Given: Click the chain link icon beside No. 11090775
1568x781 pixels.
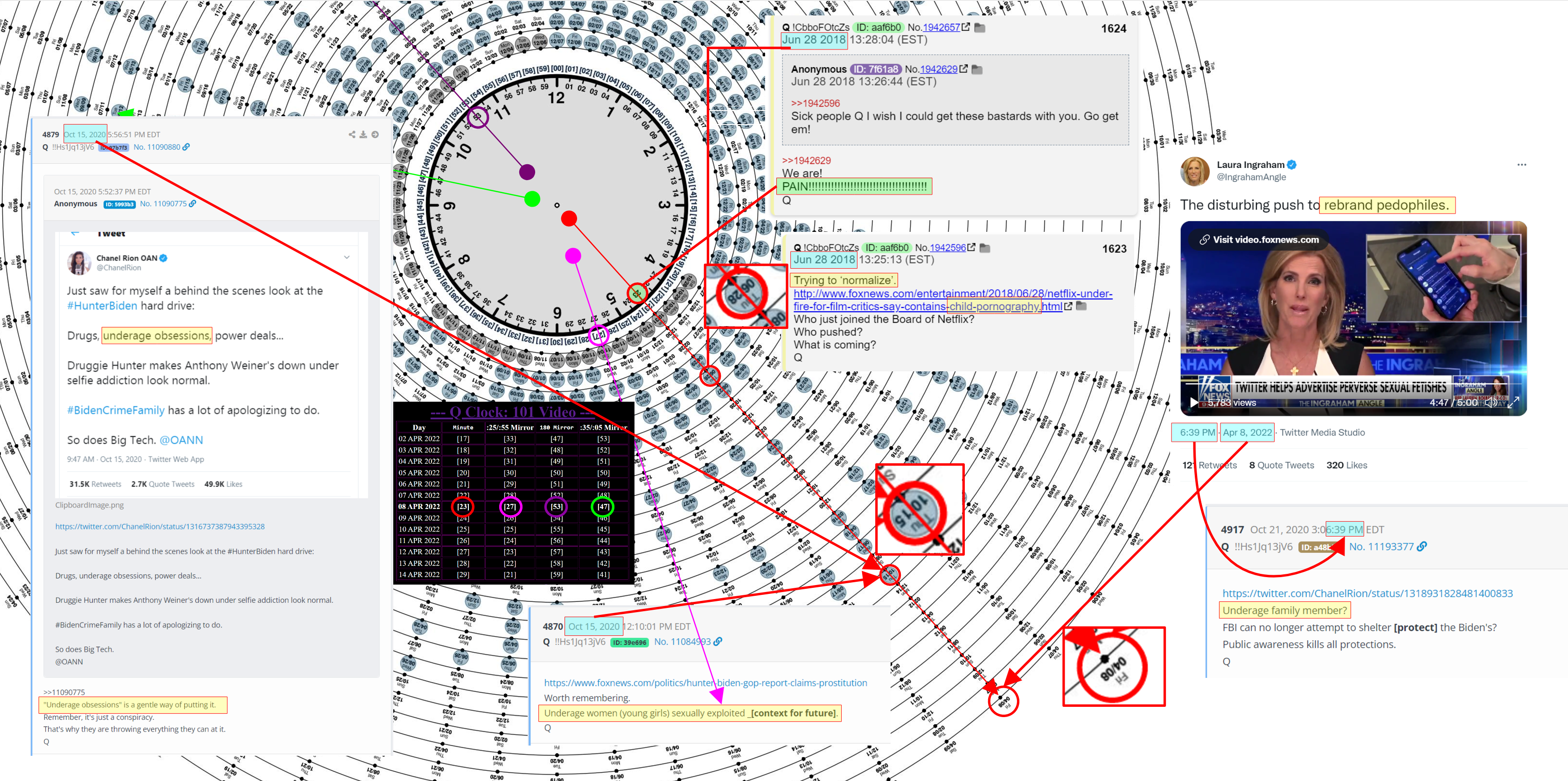Looking at the screenshot, I should (x=192, y=204).
